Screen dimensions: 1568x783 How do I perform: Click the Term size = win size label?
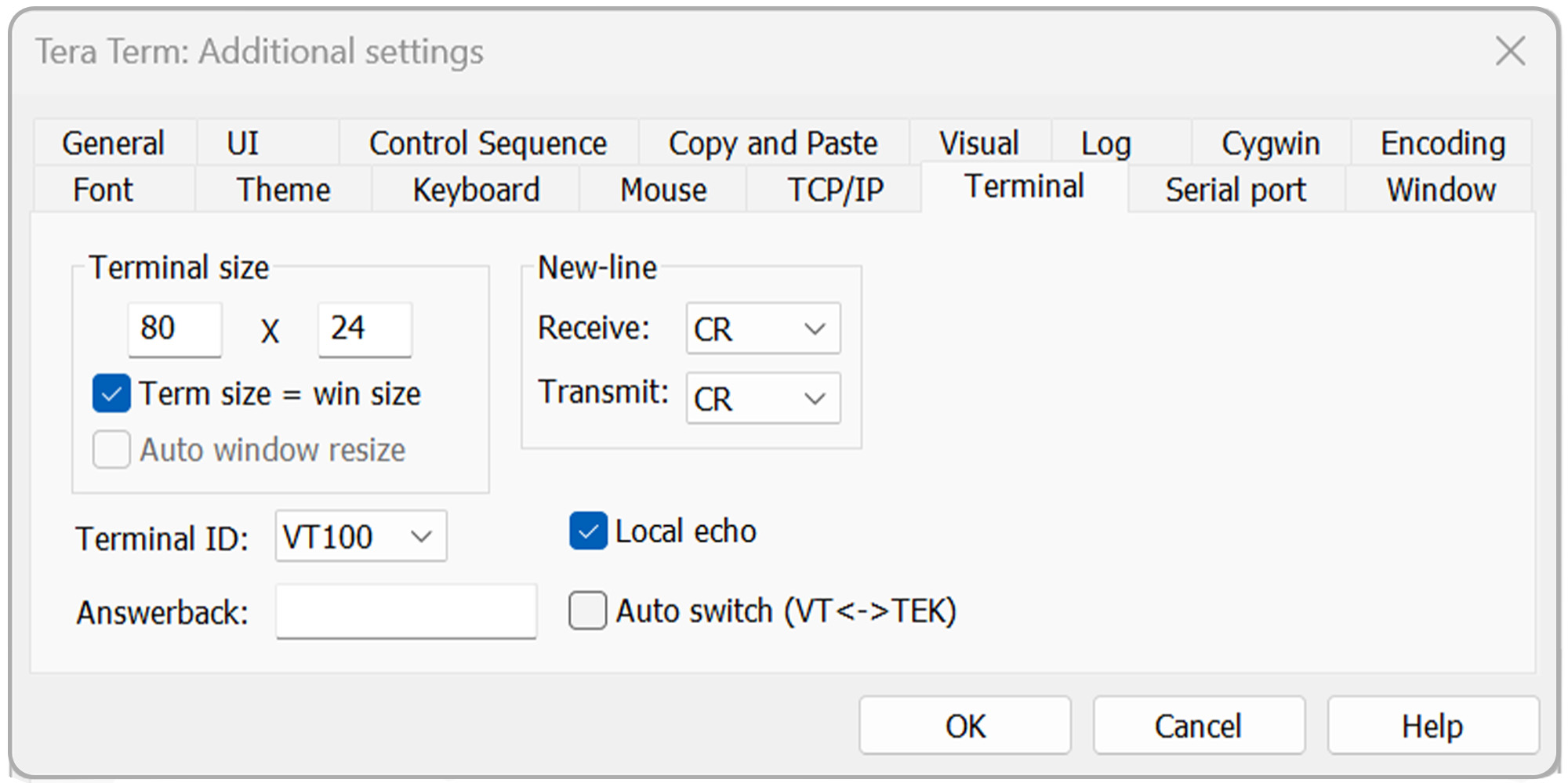click(280, 393)
